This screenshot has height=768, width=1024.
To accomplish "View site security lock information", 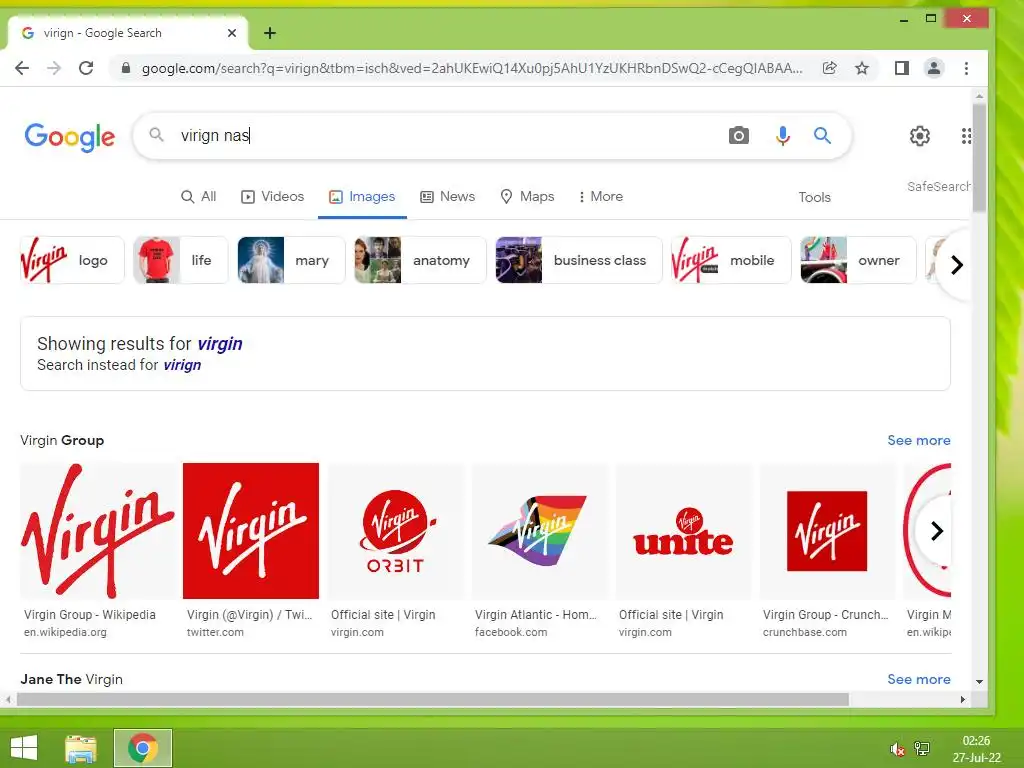I will pos(126,68).
